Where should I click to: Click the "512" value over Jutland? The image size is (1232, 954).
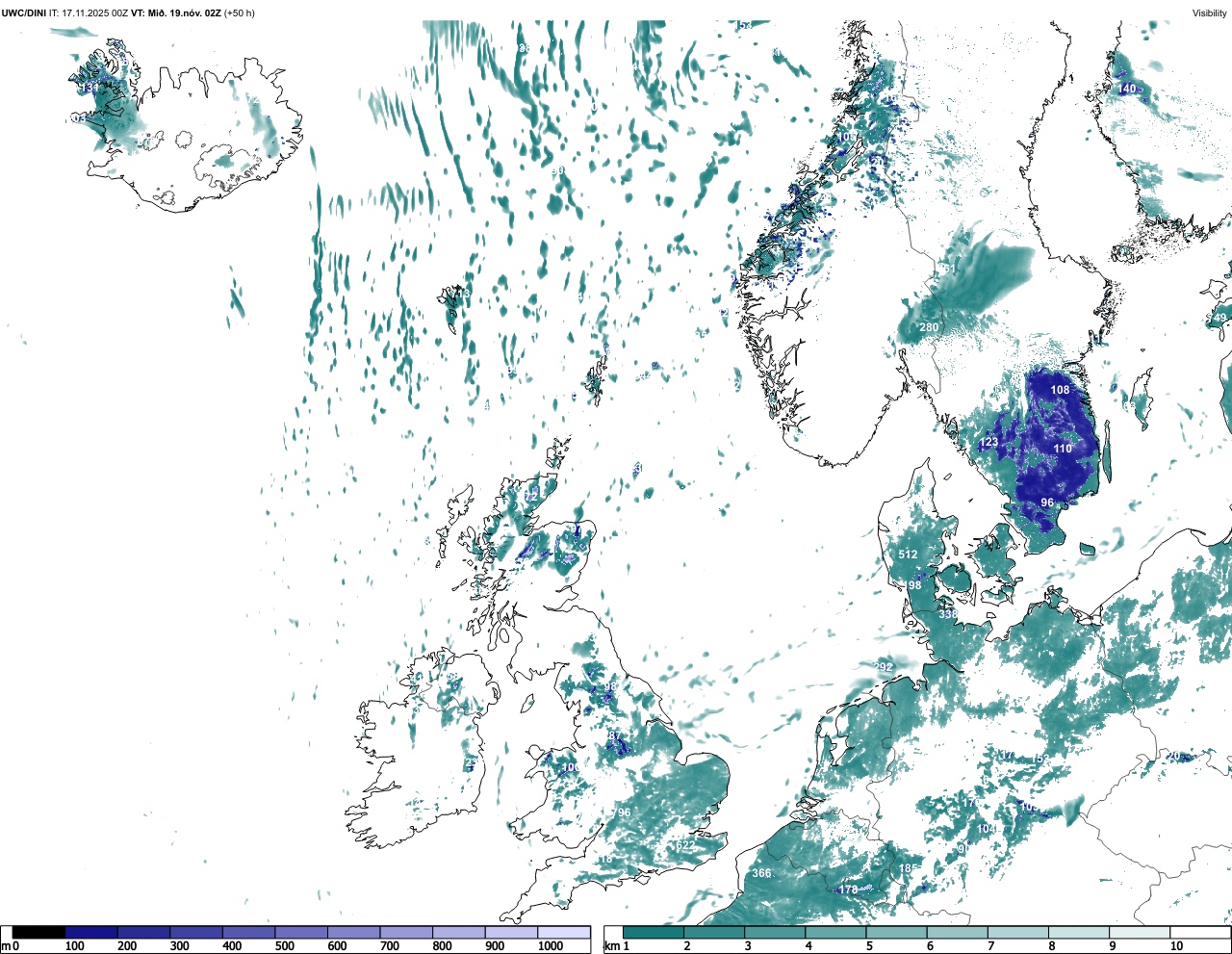tap(908, 554)
